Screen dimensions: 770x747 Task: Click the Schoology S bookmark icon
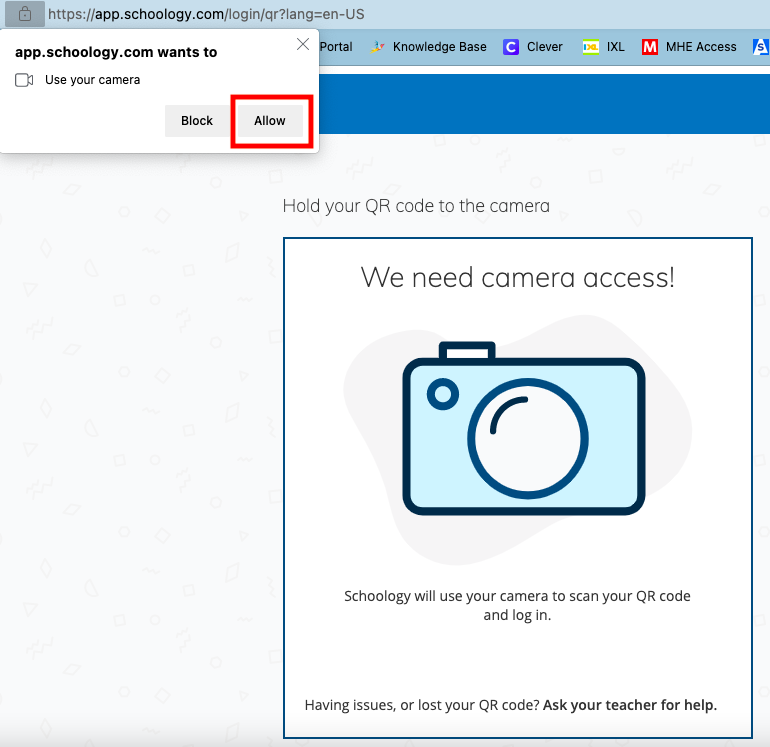pos(761,47)
